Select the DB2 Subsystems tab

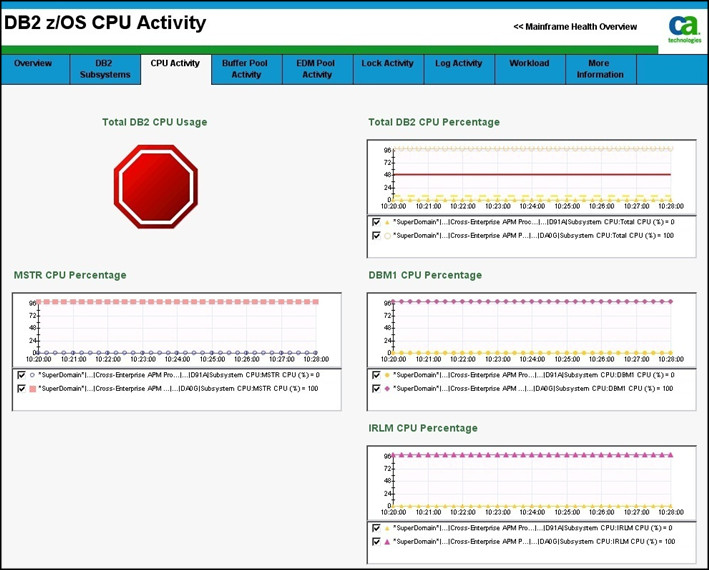[x=105, y=69]
